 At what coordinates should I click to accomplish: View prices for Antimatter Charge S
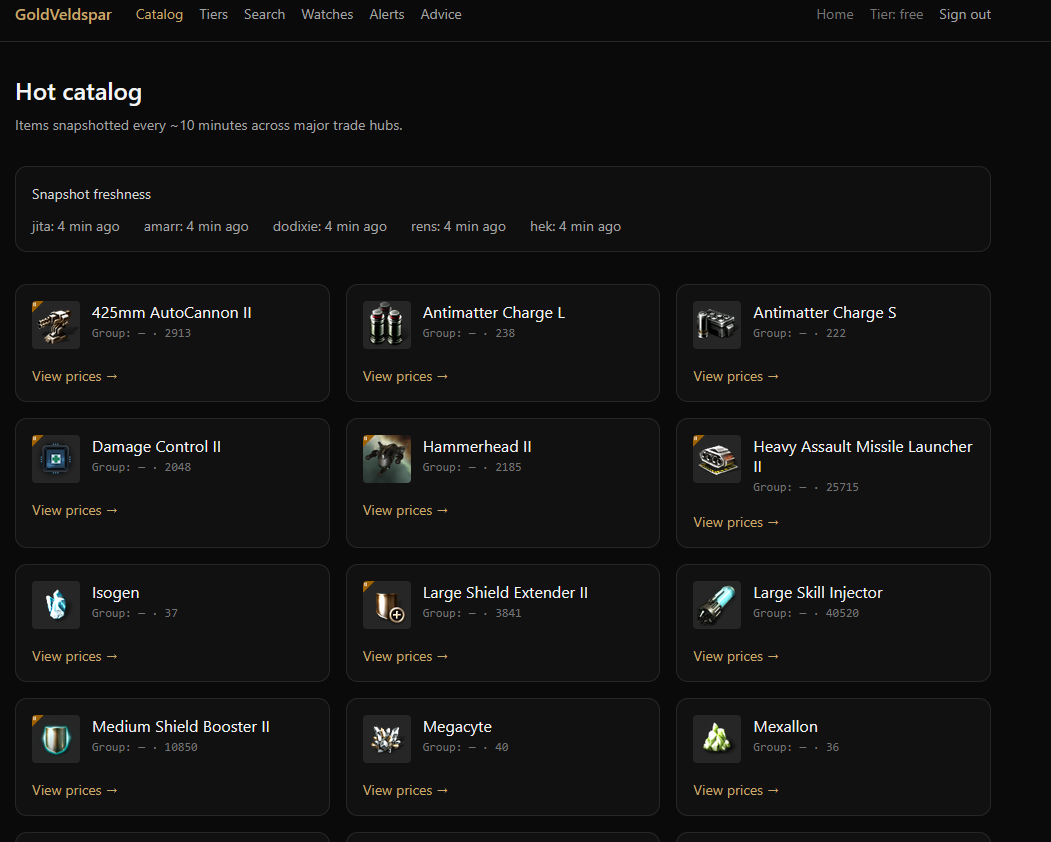(x=735, y=377)
